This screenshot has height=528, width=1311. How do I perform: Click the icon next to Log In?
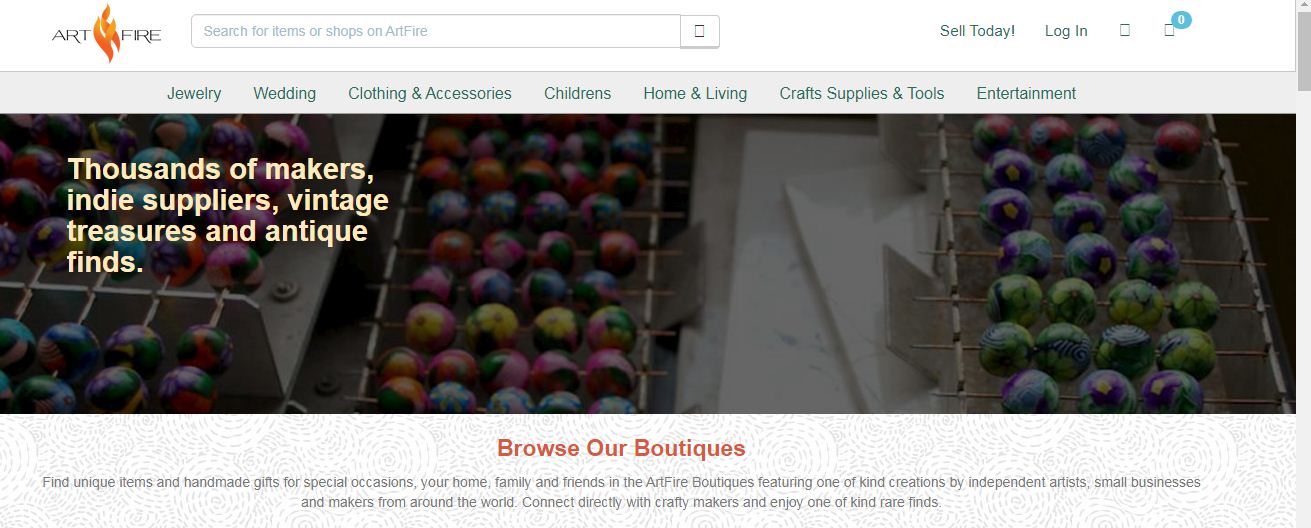1125,31
